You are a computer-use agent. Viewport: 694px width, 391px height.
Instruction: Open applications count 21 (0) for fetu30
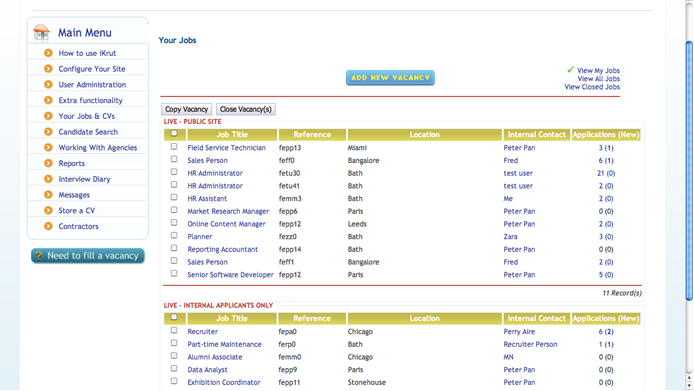[606, 173]
